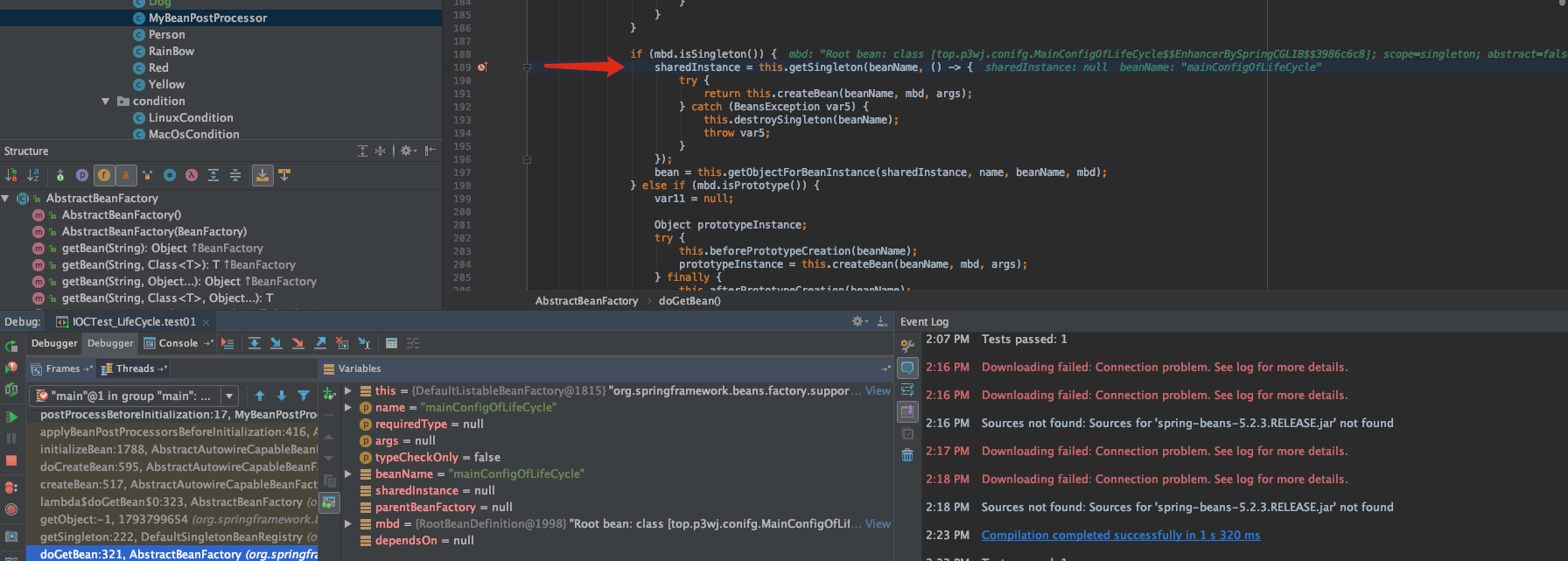This screenshot has height=561, width=1568.
Task: Resume program with green play icon
Action: [x=11, y=417]
